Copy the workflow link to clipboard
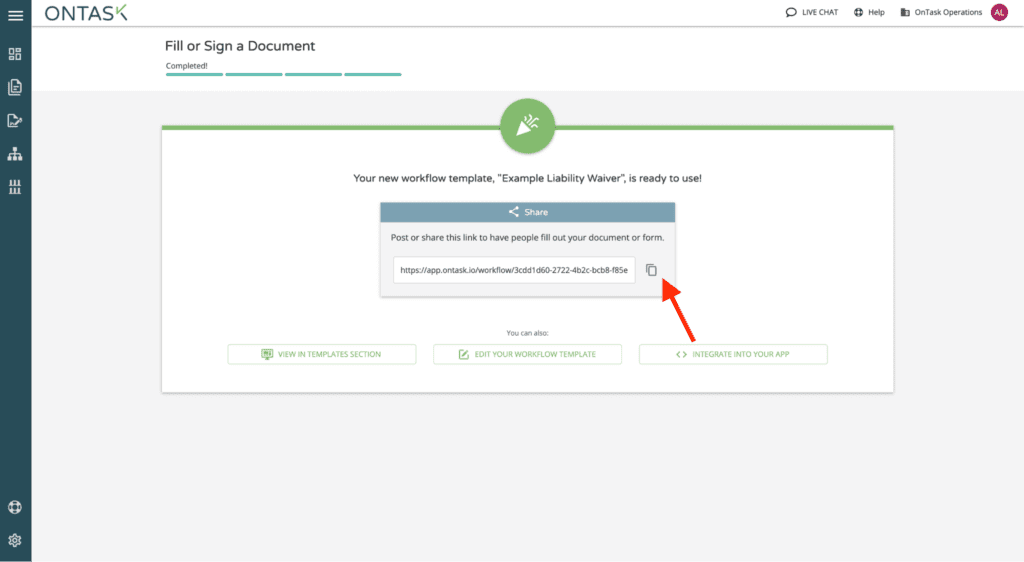 [651, 270]
